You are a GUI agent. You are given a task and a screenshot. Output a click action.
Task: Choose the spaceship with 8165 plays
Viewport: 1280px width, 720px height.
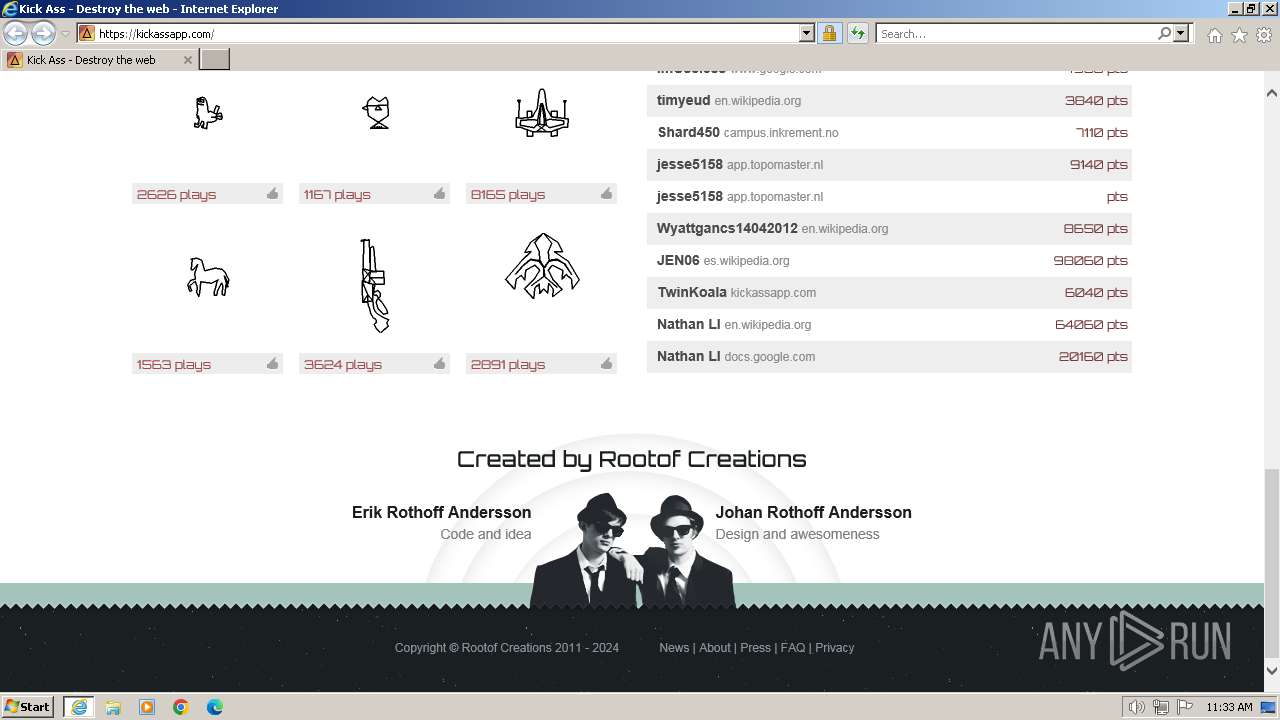[x=542, y=113]
